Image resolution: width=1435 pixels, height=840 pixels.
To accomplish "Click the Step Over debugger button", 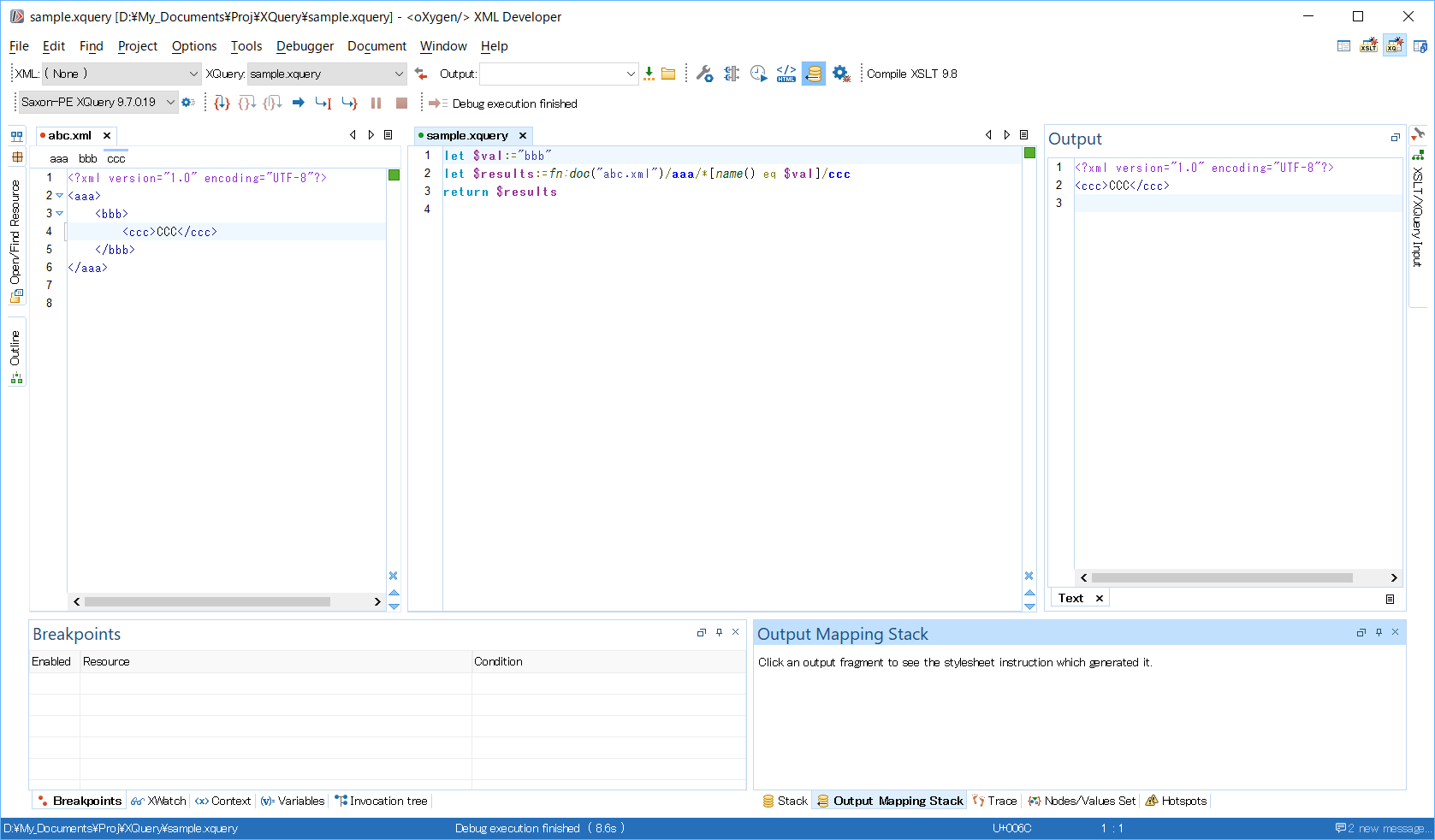I will click(x=247, y=104).
